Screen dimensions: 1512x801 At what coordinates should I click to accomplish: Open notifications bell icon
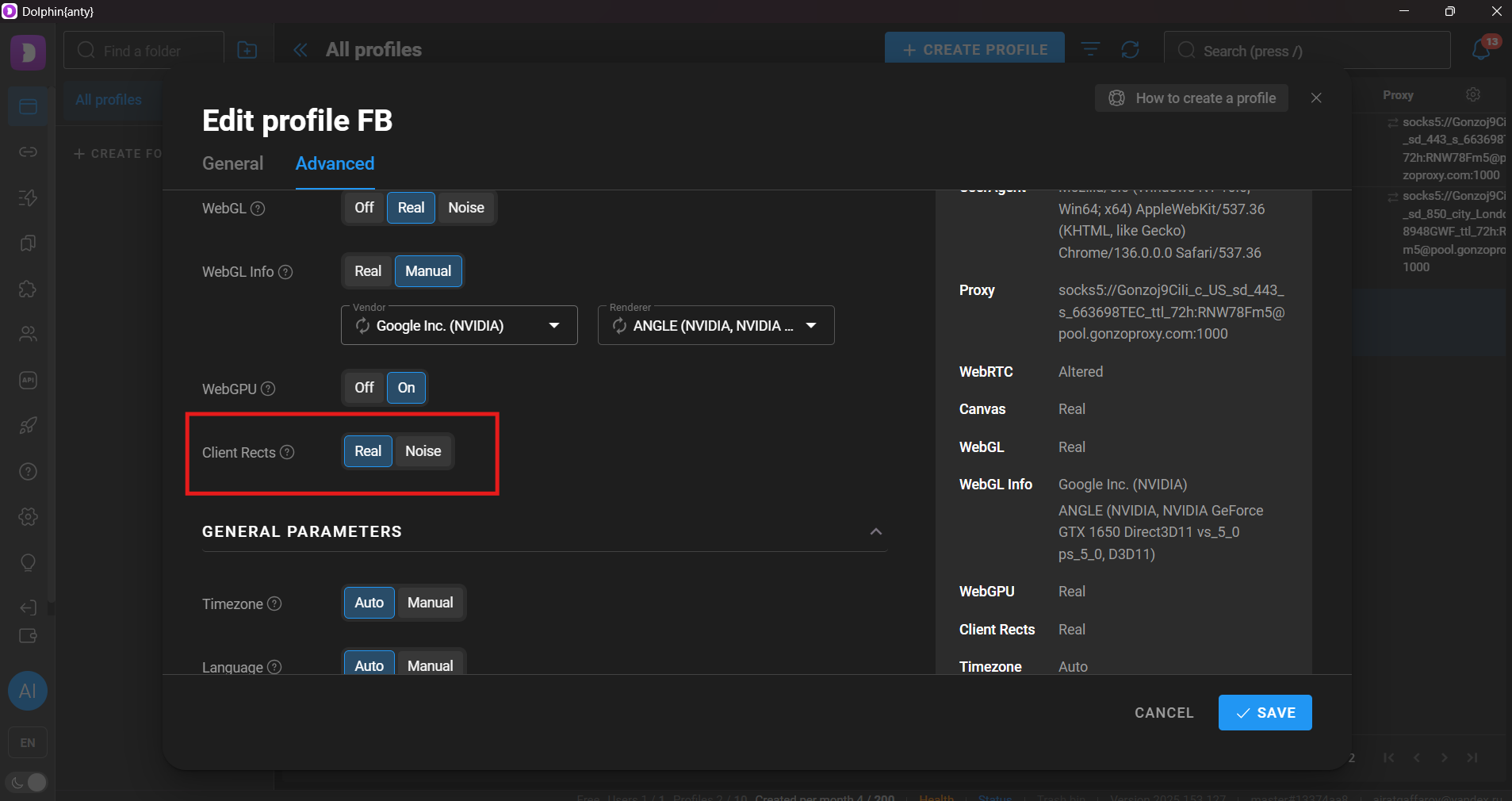tap(1480, 51)
